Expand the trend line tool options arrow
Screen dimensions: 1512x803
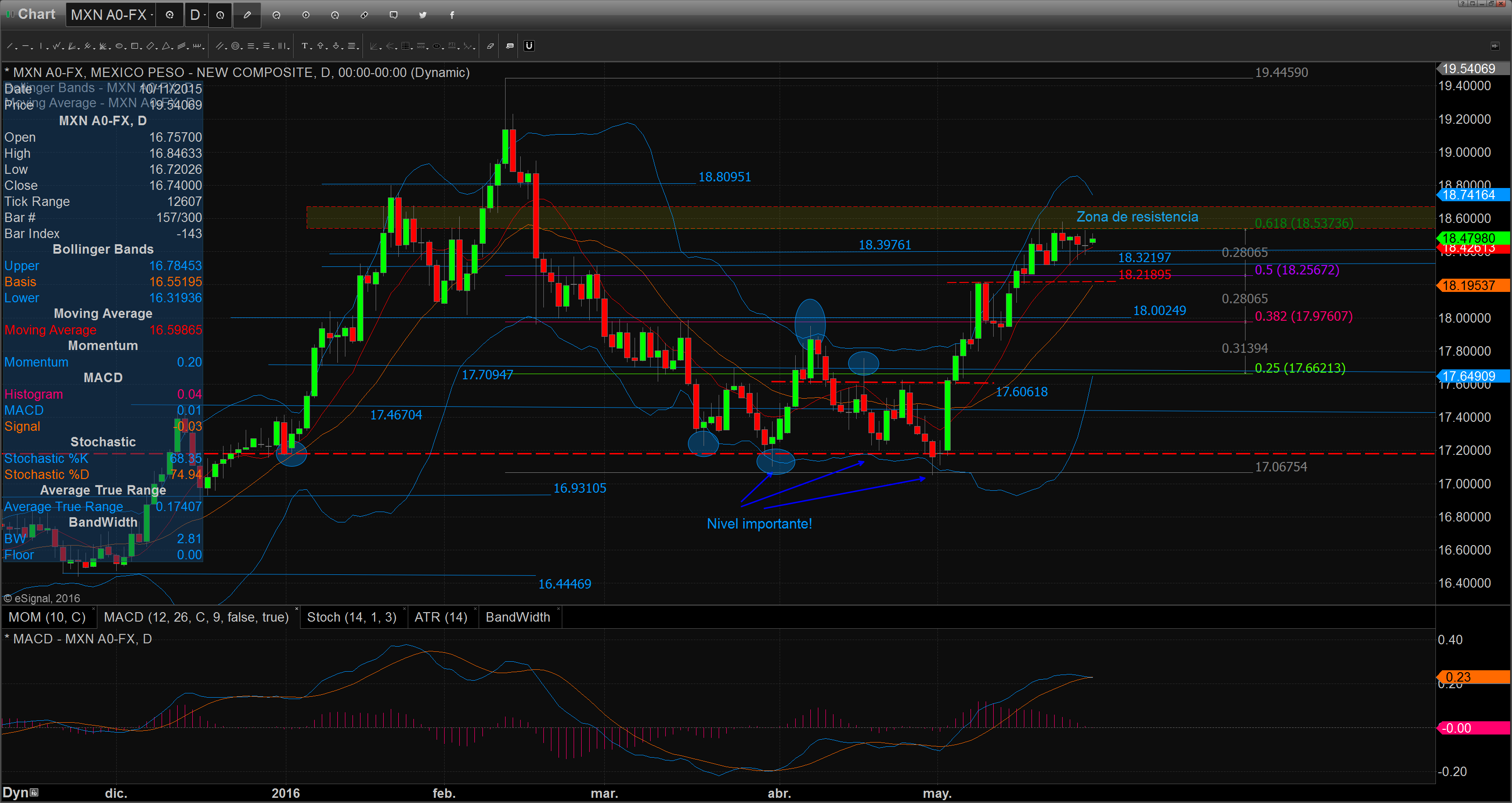[x=17, y=49]
